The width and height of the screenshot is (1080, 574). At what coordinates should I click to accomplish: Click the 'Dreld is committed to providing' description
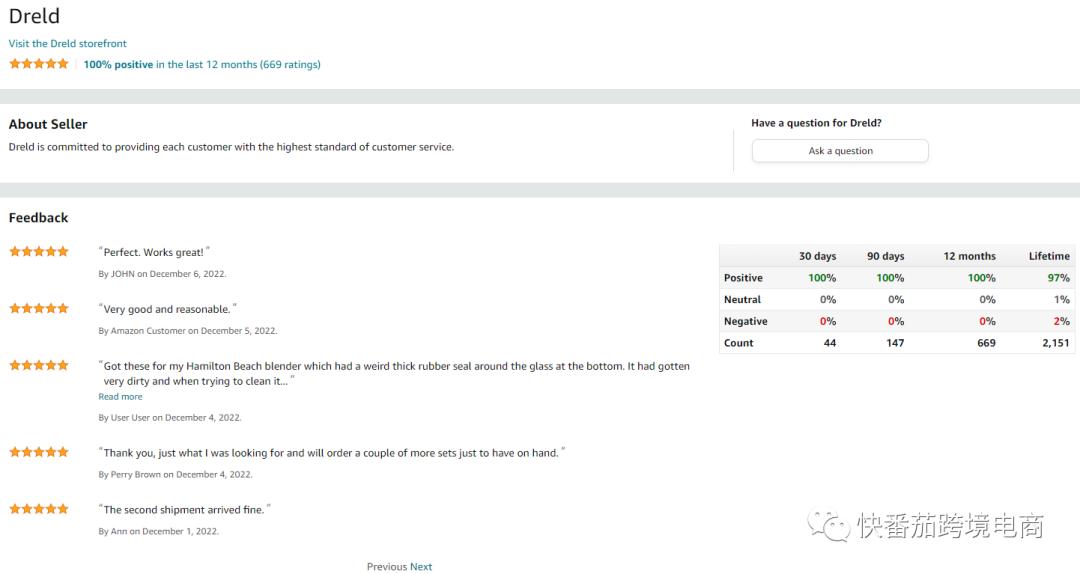[x=231, y=147]
